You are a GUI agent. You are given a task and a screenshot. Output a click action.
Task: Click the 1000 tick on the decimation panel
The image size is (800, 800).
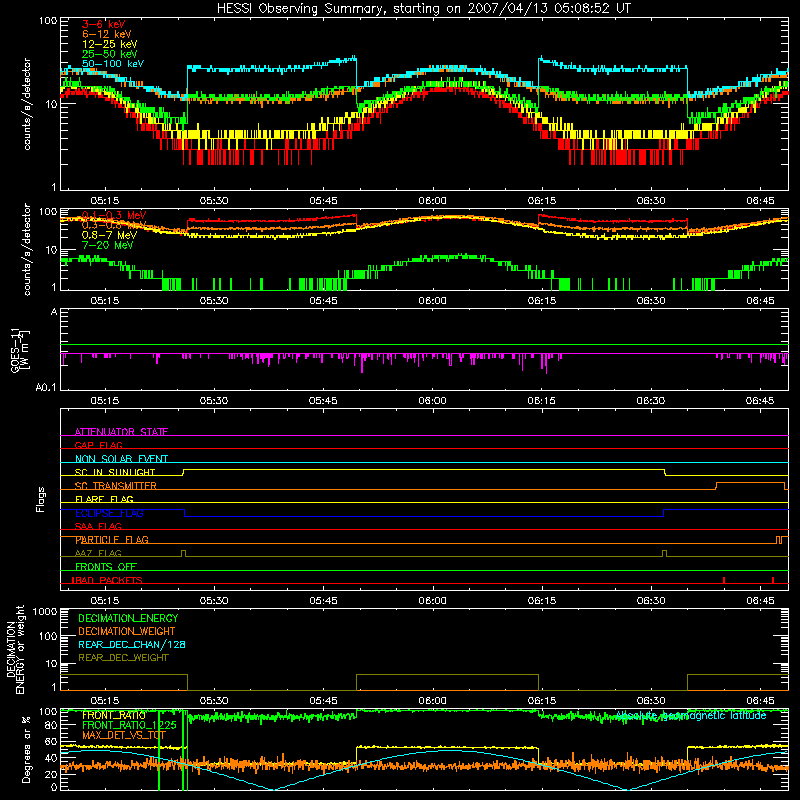[45, 611]
